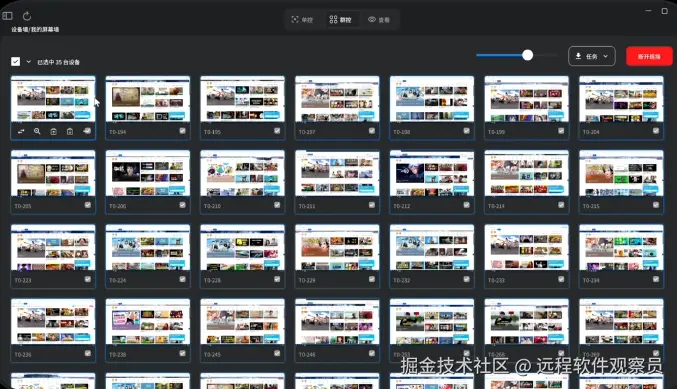
Task: Uncheck device T0-206 checkbox
Action: pyautogui.click(x=183, y=205)
